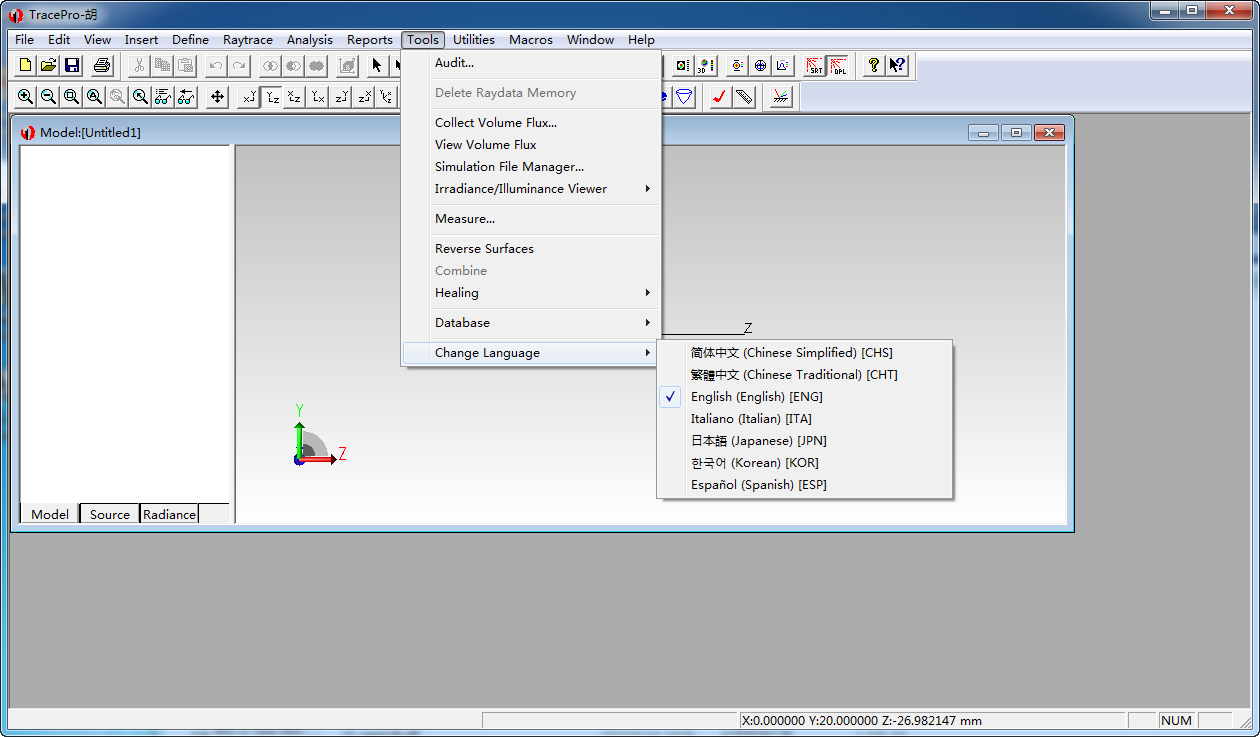The height and width of the screenshot is (737, 1260).
Task: Switch to the isometric axes view
Action: coord(386,97)
